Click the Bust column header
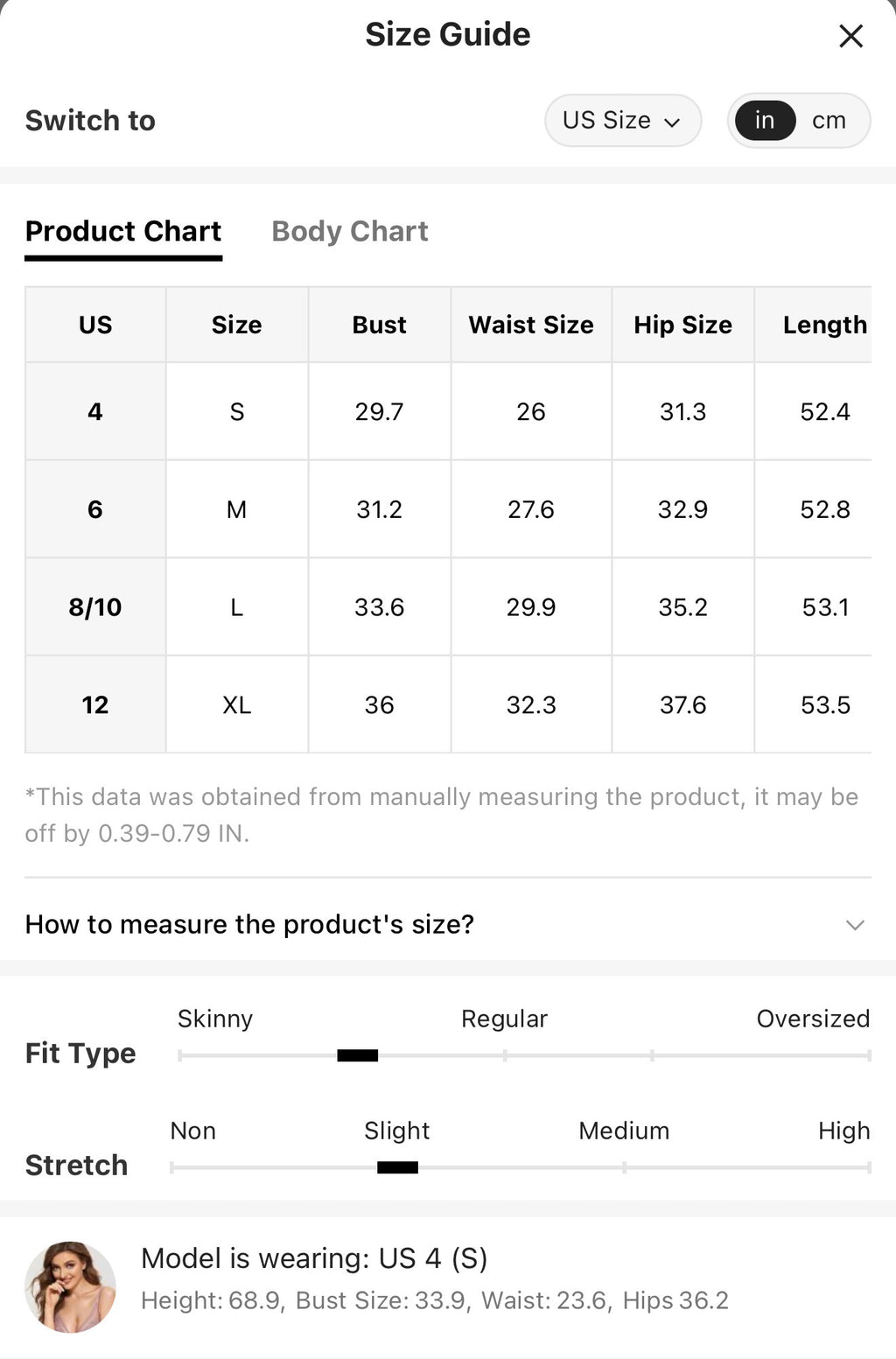The height and width of the screenshot is (1359, 896). [x=379, y=325]
